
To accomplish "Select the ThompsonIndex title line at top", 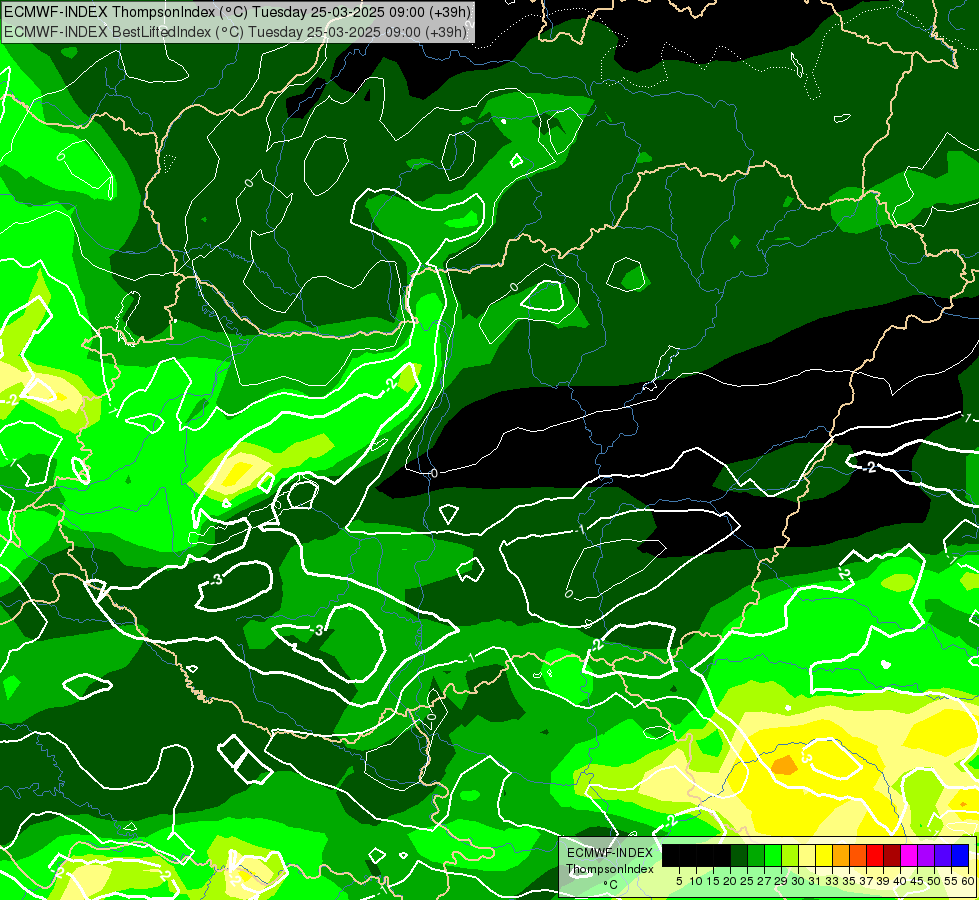I will tap(237, 11).
